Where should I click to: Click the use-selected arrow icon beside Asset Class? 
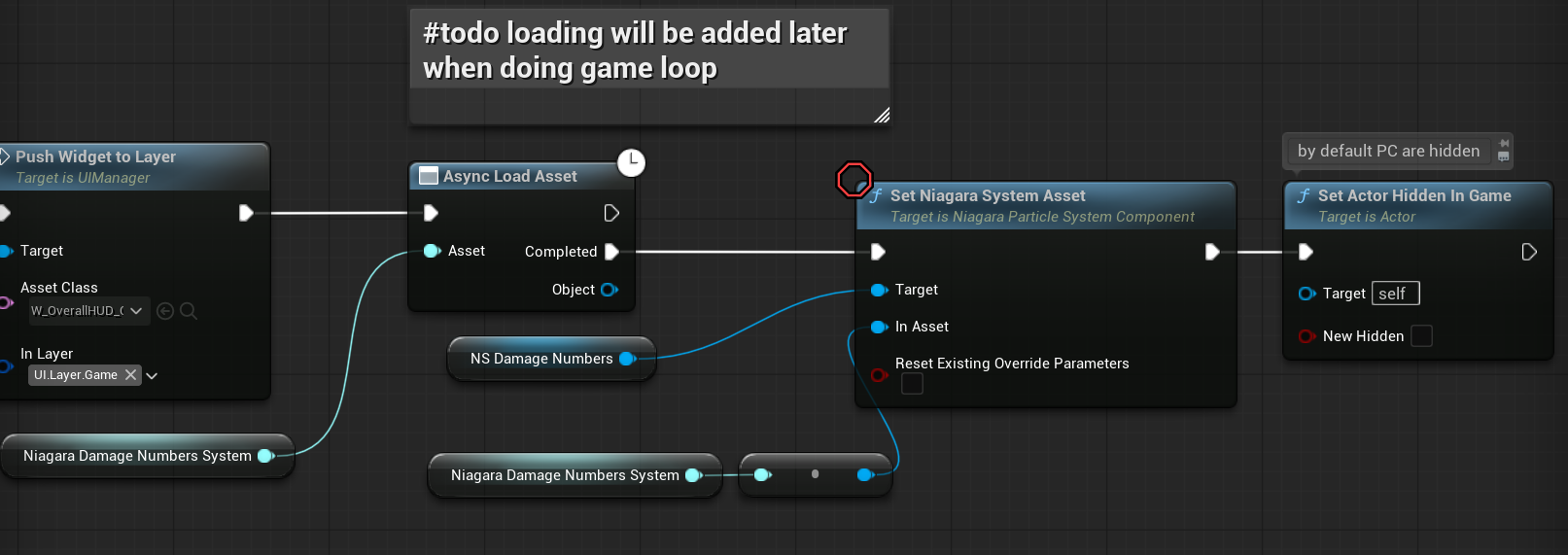point(165,311)
